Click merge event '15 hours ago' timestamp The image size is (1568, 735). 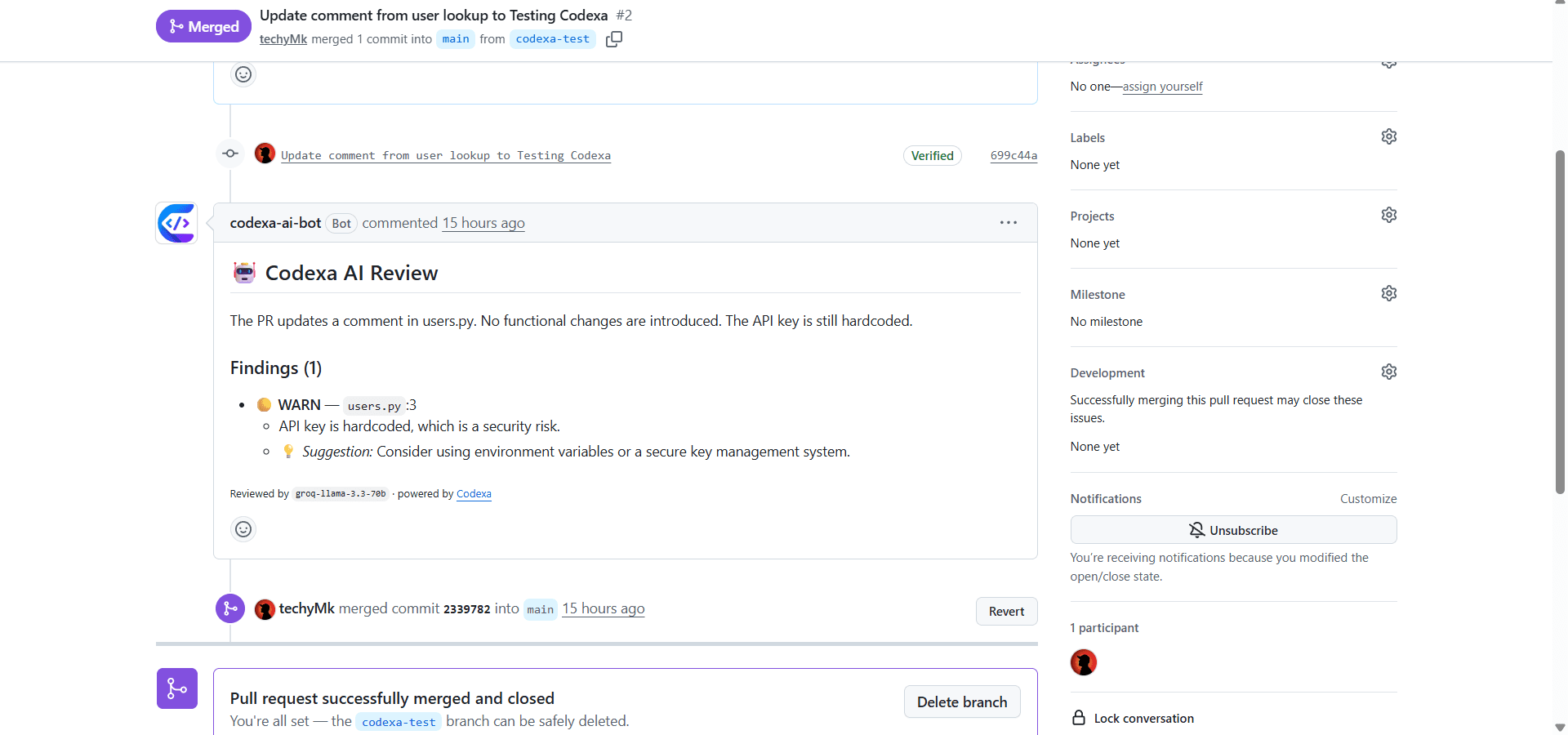coord(604,608)
